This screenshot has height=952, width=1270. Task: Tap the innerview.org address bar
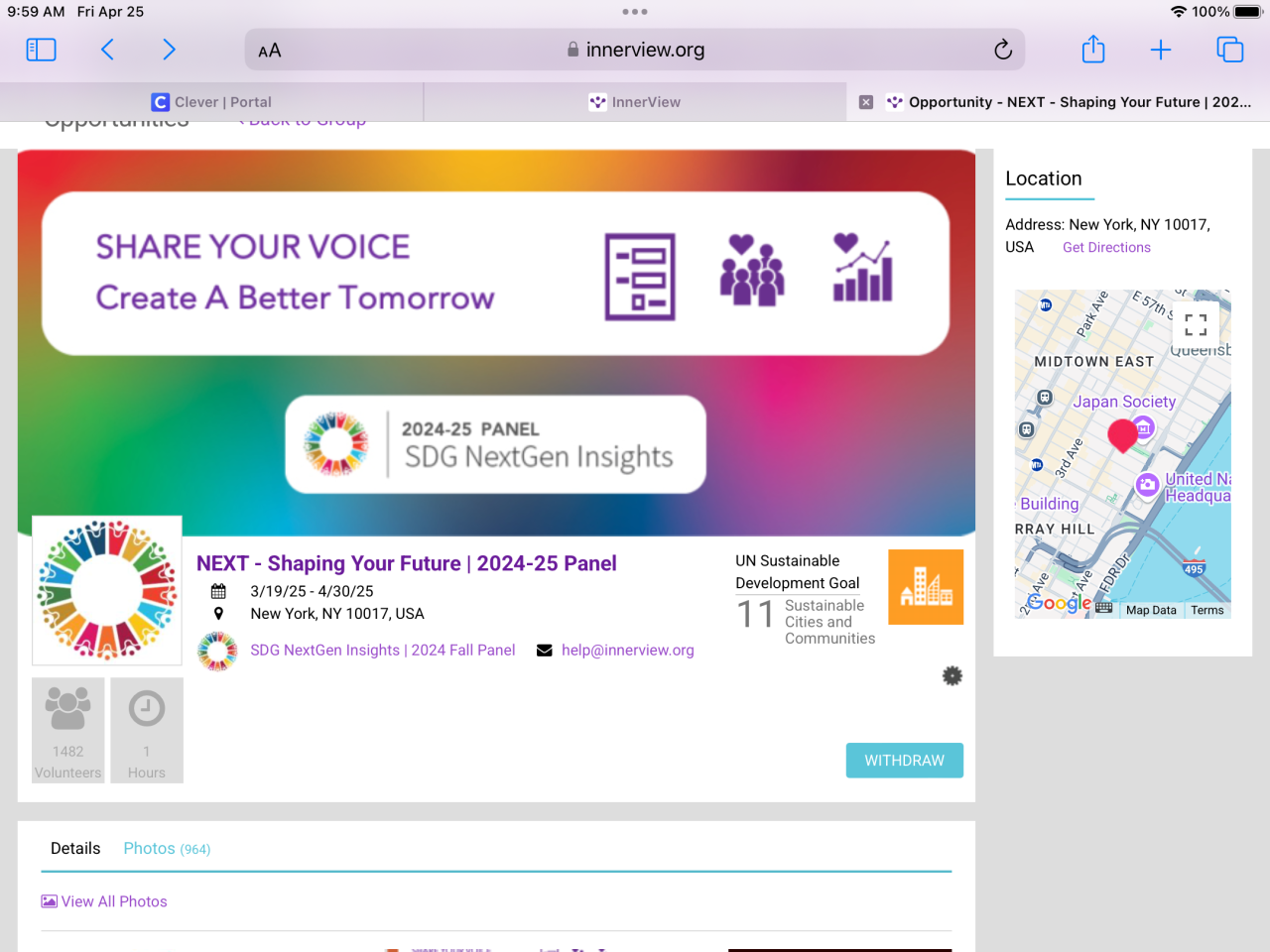click(x=635, y=50)
